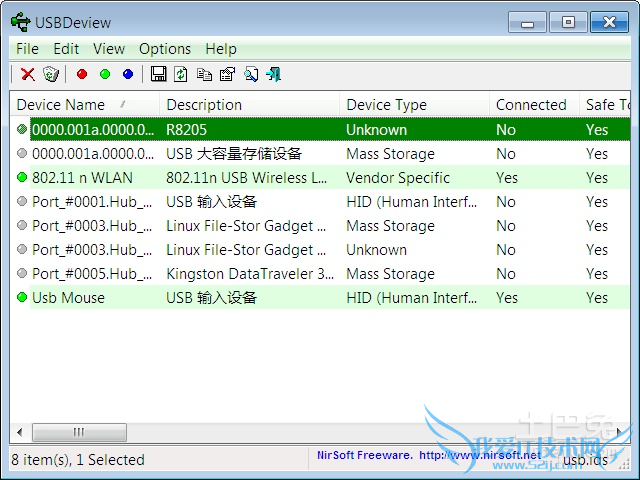This screenshot has width=640, height=480.
Task: Select the Port_#0001.Hub_ device row
Action: click(322, 202)
